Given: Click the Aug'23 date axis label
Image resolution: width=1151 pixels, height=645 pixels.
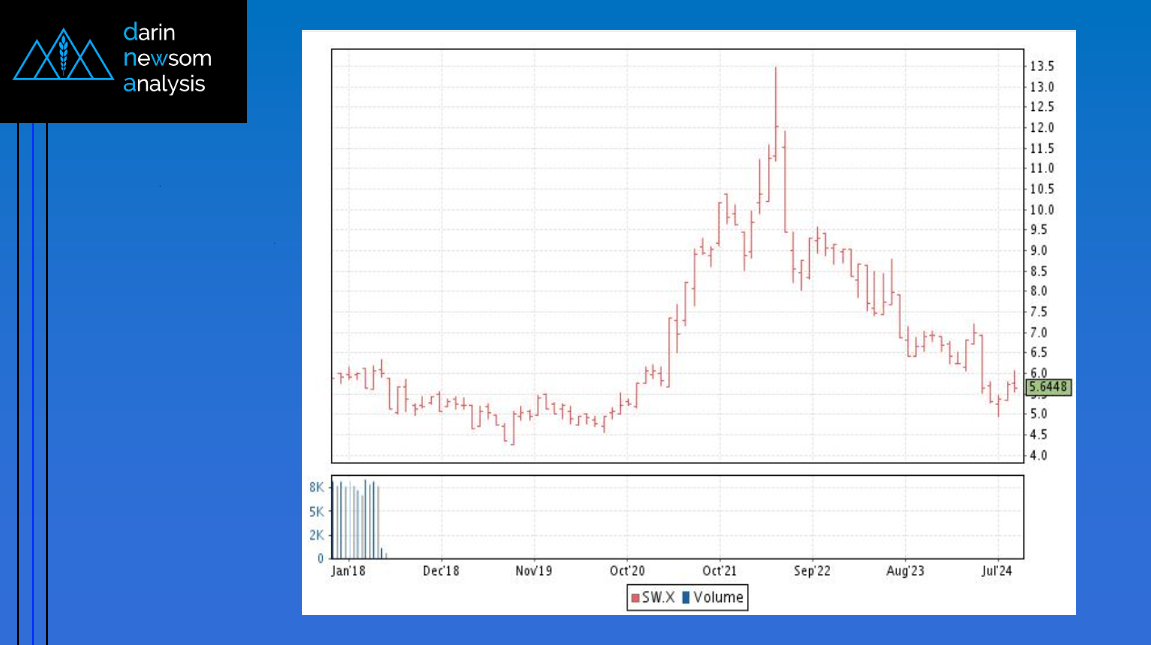Looking at the screenshot, I should point(905,572).
